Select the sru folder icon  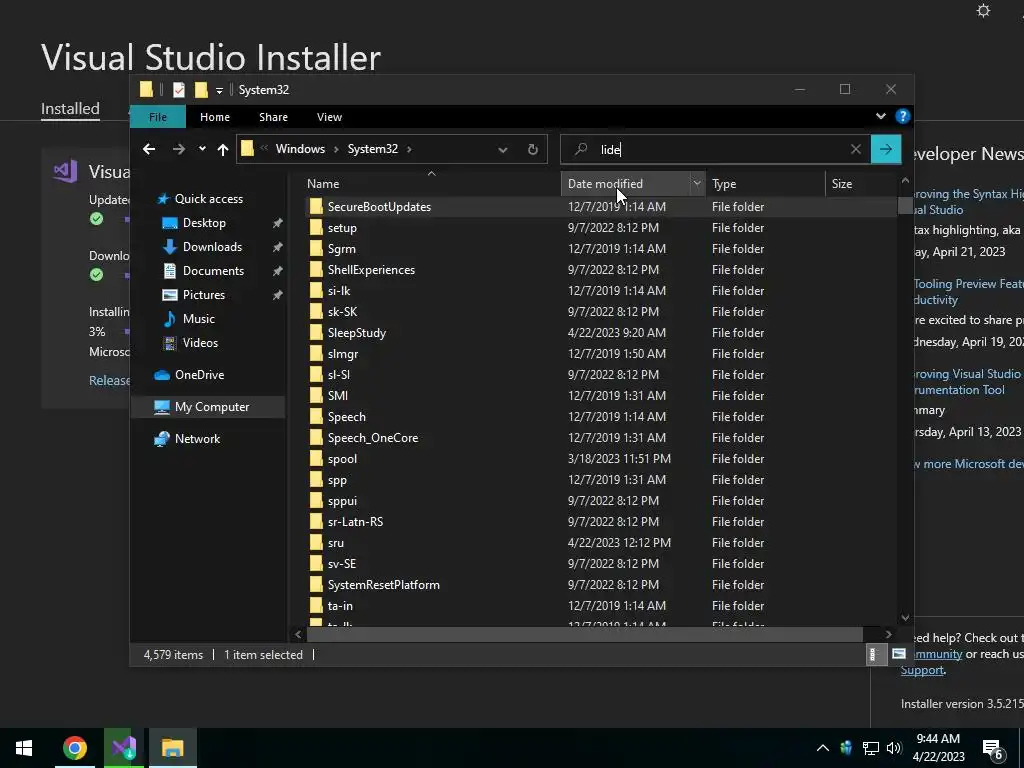pyautogui.click(x=316, y=543)
